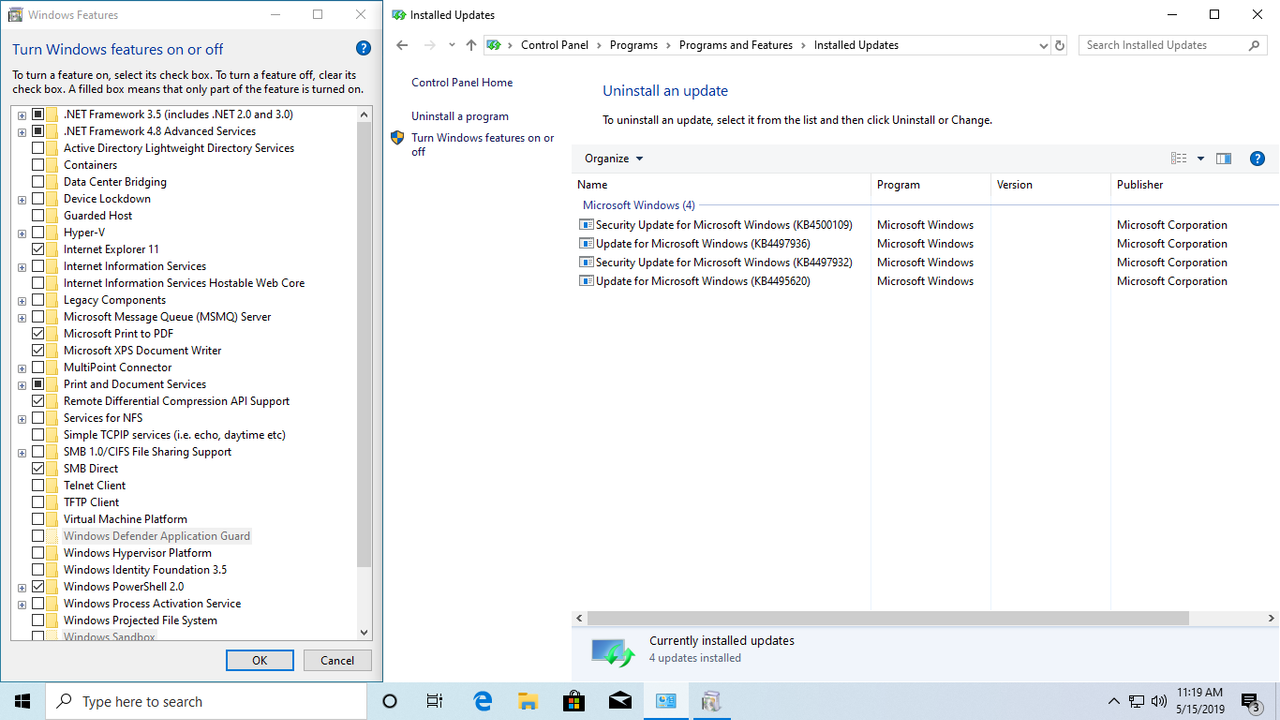Click the volume icon in system tray
This screenshot has height=720, width=1280.
pos(1159,701)
